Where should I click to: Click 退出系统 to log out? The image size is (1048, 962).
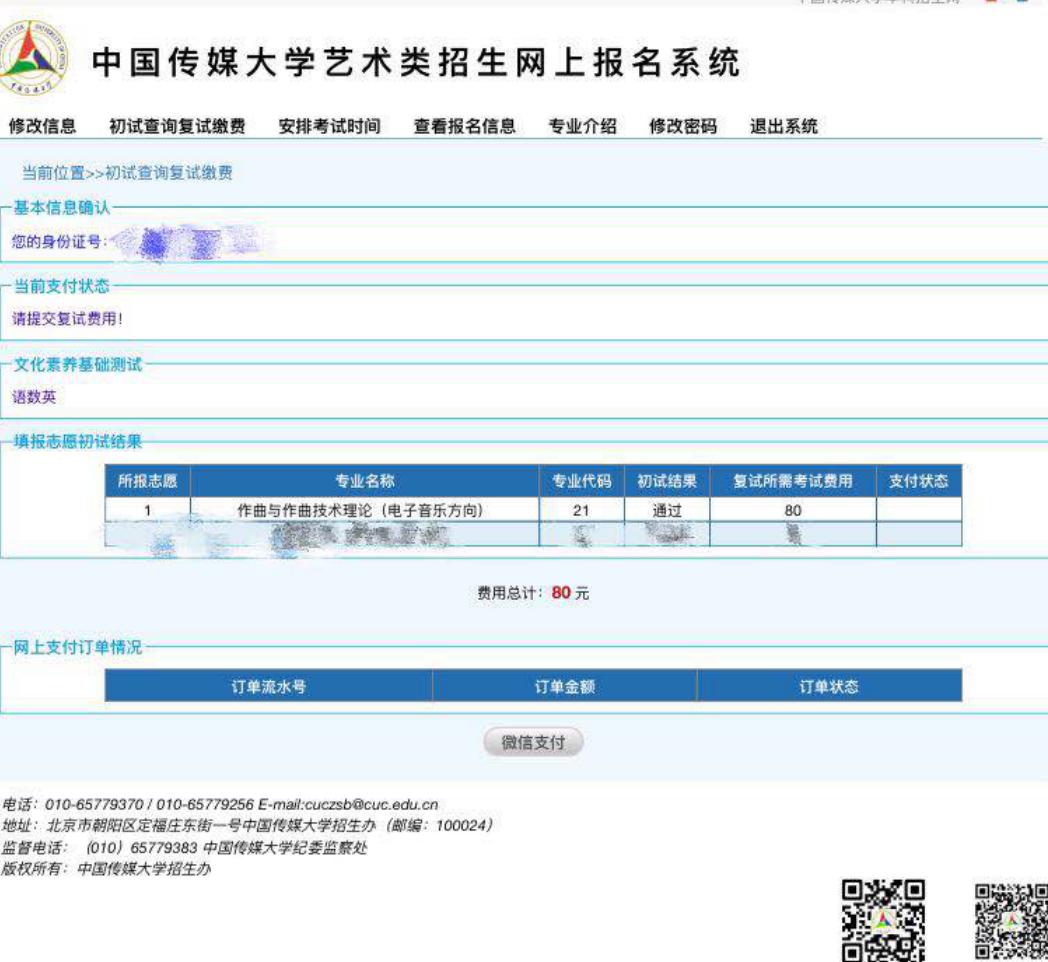point(783,126)
